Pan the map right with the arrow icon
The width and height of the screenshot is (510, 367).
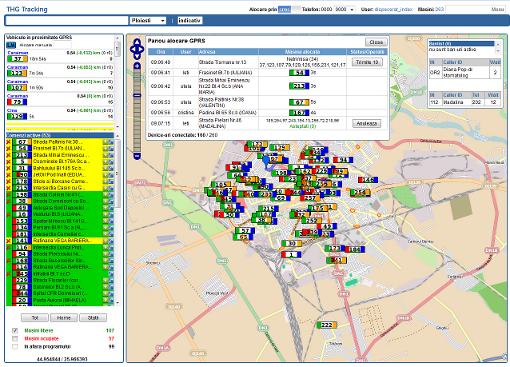pos(142,49)
